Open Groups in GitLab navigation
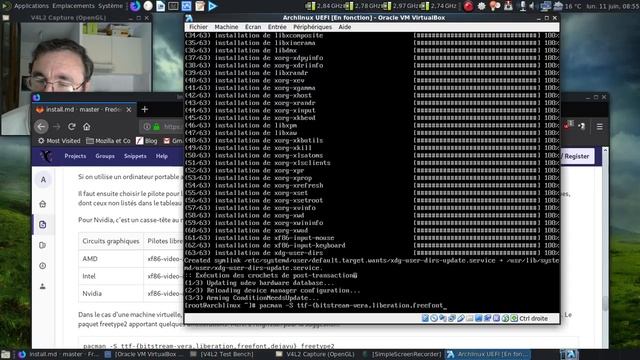The width and height of the screenshot is (640, 360). (105, 156)
